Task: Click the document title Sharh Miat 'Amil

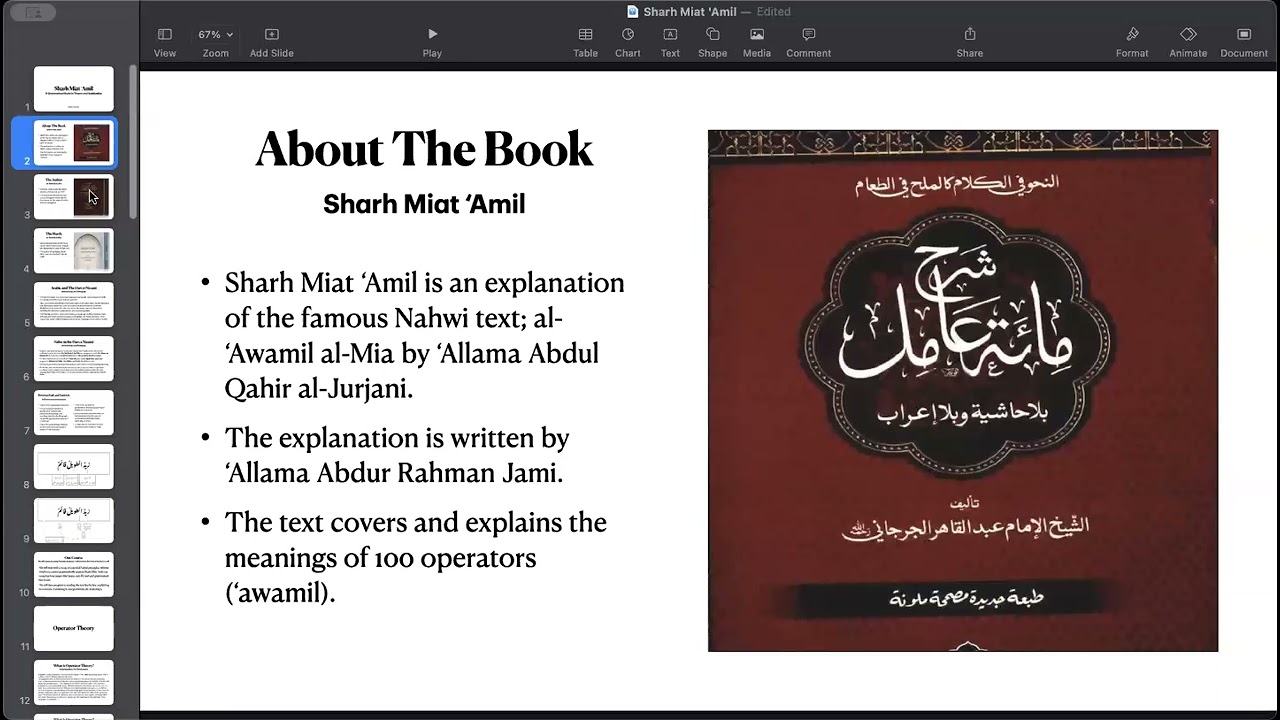Action: pos(690,12)
